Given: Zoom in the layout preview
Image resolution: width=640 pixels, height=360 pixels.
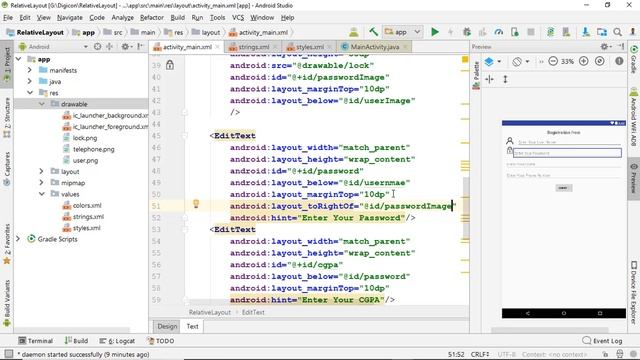Looking at the screenshot, I should [x=584, y=61].
